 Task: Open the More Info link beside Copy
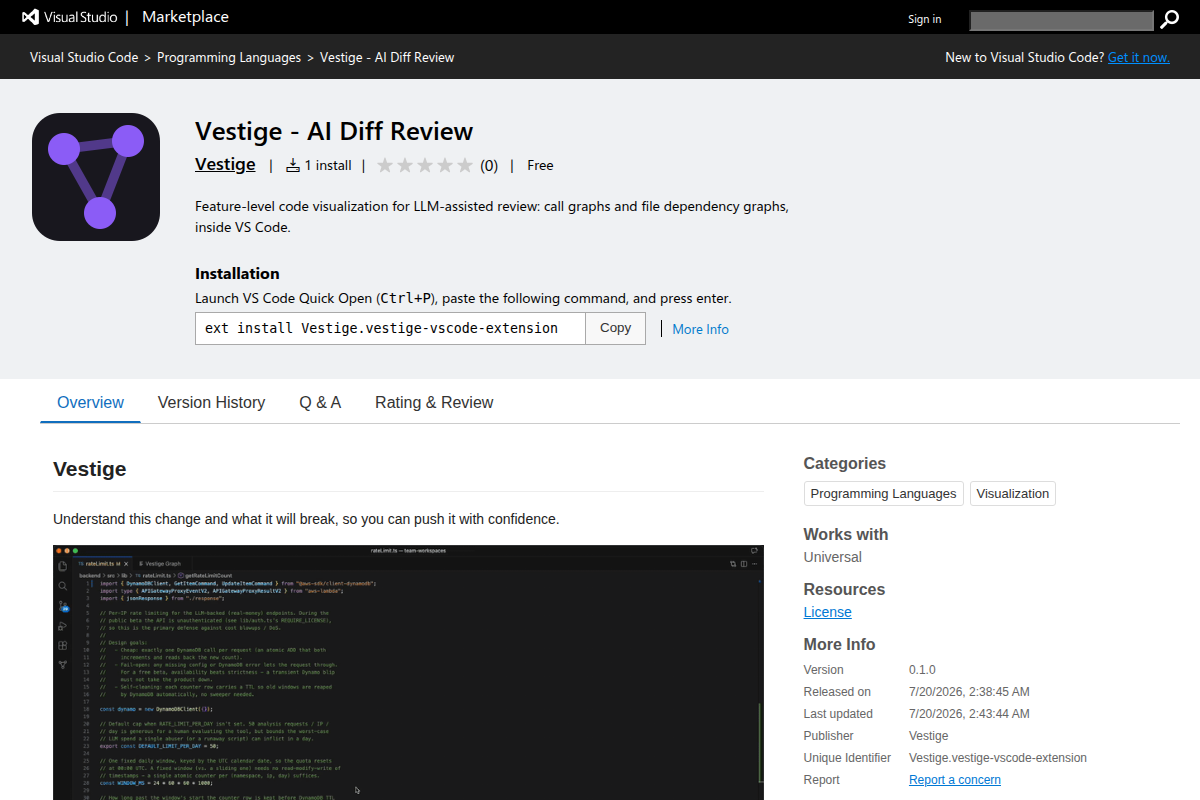tap(700, 329)
